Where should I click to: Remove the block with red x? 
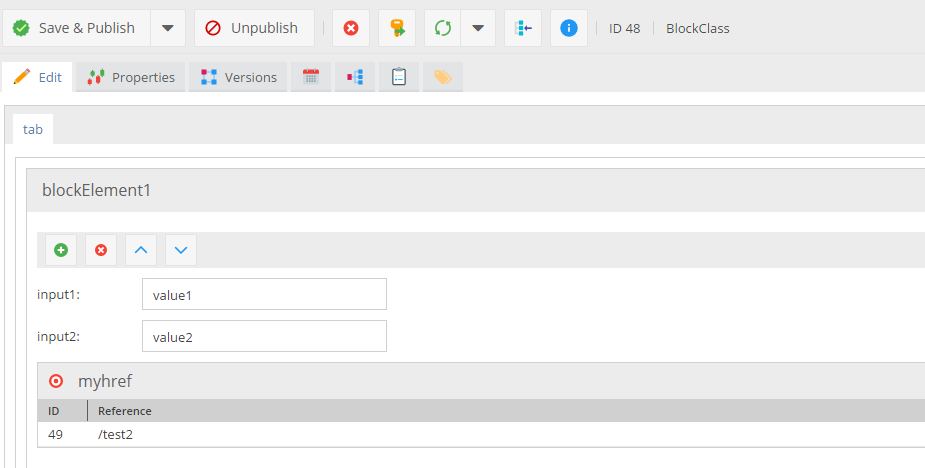(x=101, y=250)
